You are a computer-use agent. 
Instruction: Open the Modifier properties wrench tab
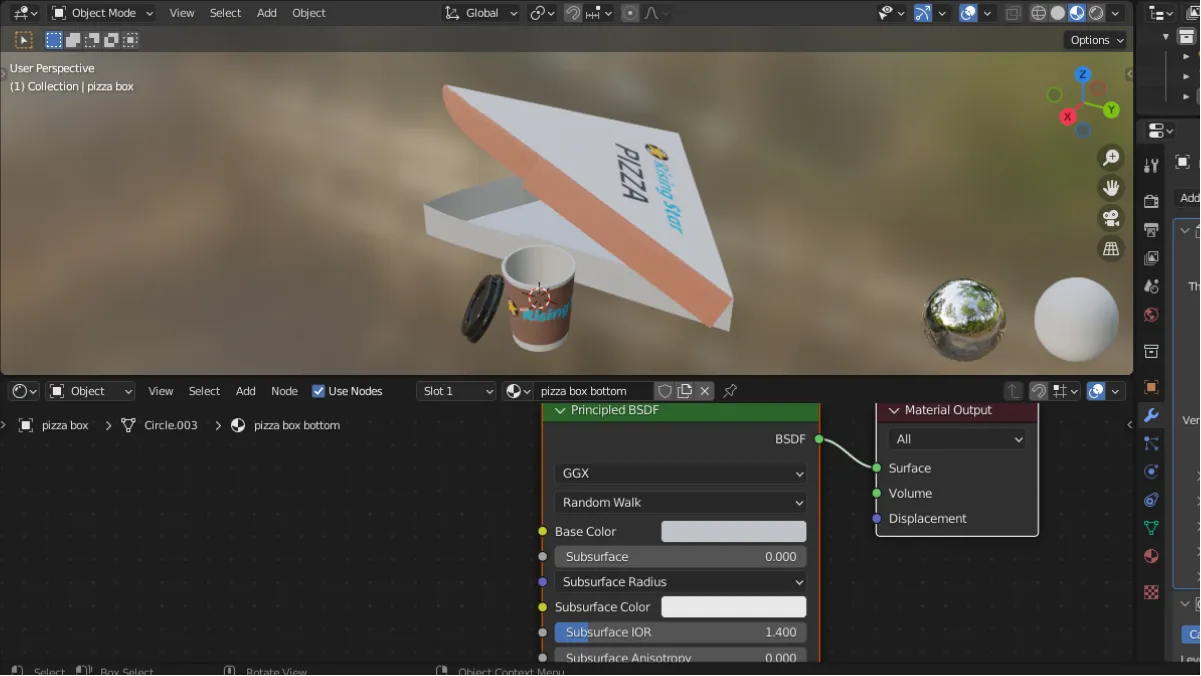[x=1151, y=415]
